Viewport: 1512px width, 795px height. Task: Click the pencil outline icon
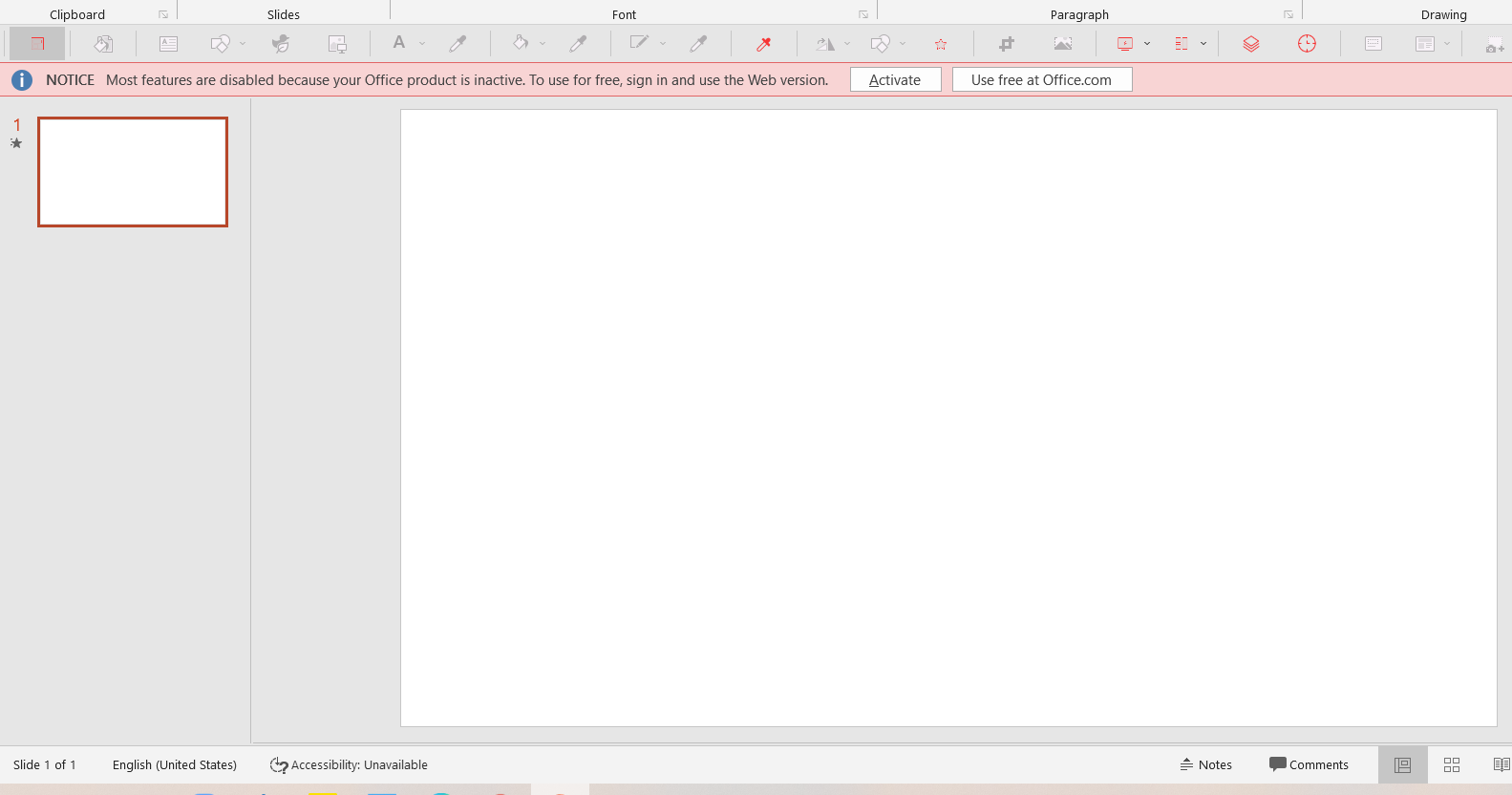coord(639,43)
